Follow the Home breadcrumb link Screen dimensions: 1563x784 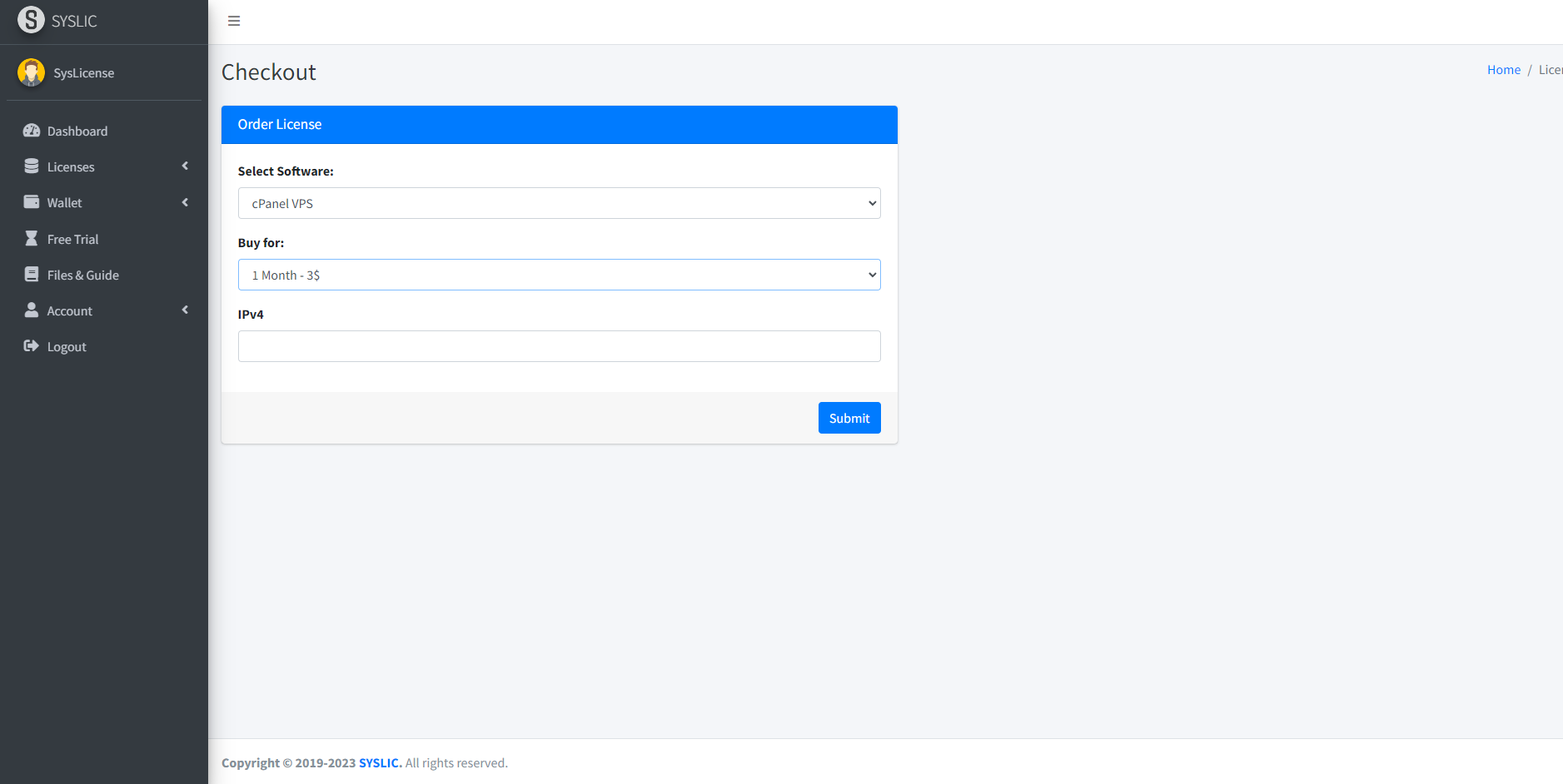1503,70
